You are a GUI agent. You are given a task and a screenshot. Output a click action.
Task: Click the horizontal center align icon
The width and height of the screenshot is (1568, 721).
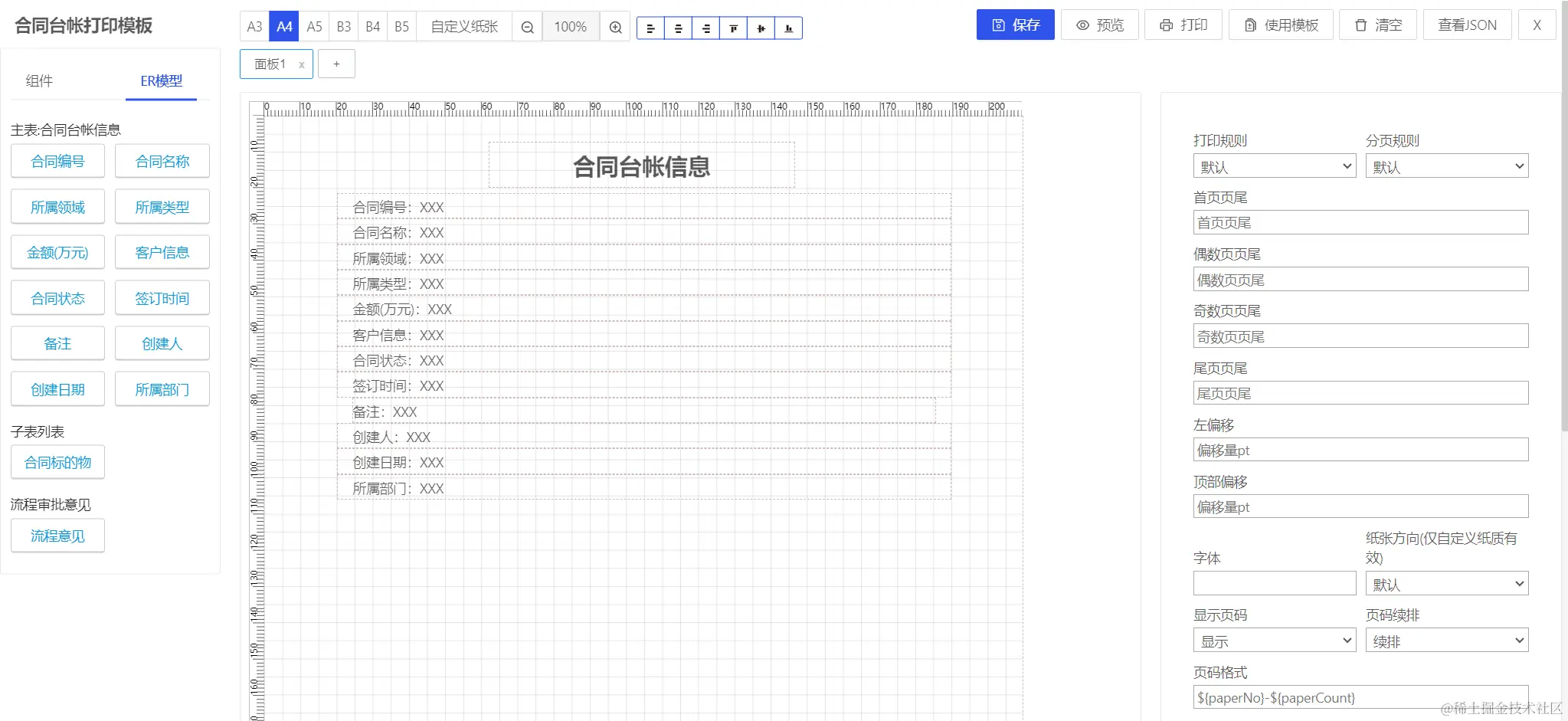point(678,28)
